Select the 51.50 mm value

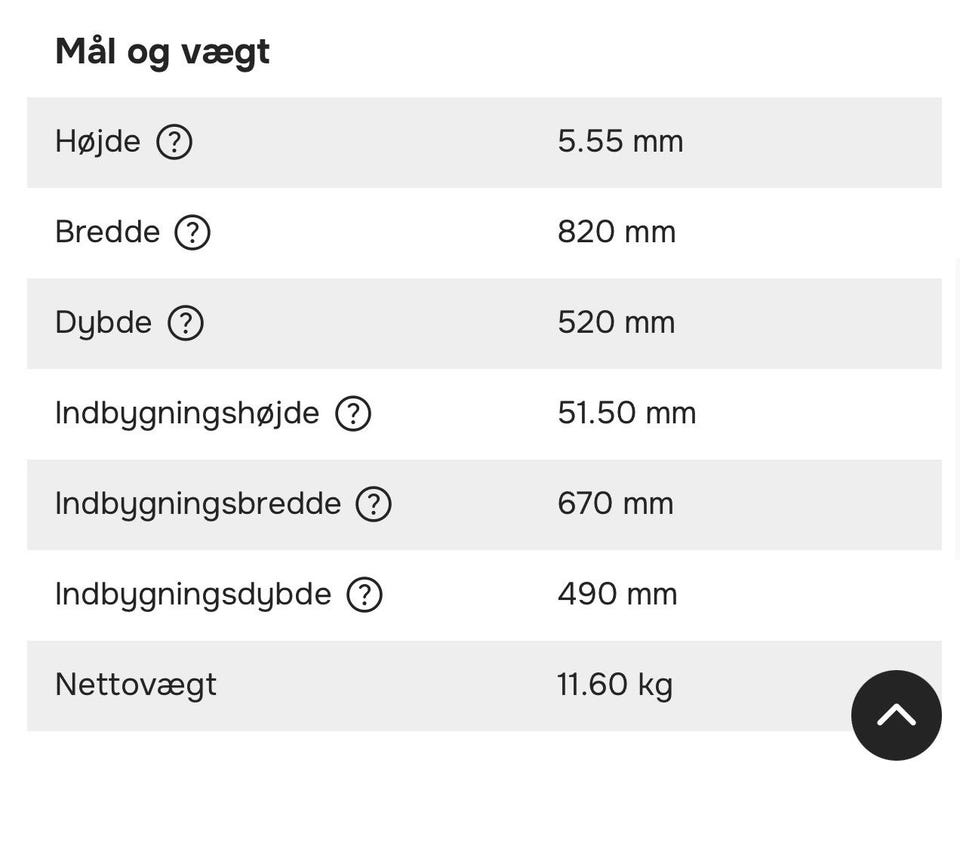tap(626, 413)
